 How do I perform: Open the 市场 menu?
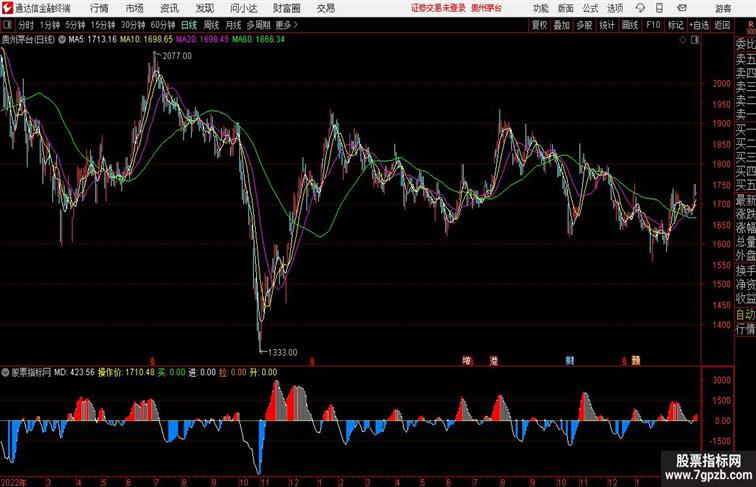[135, 8]
